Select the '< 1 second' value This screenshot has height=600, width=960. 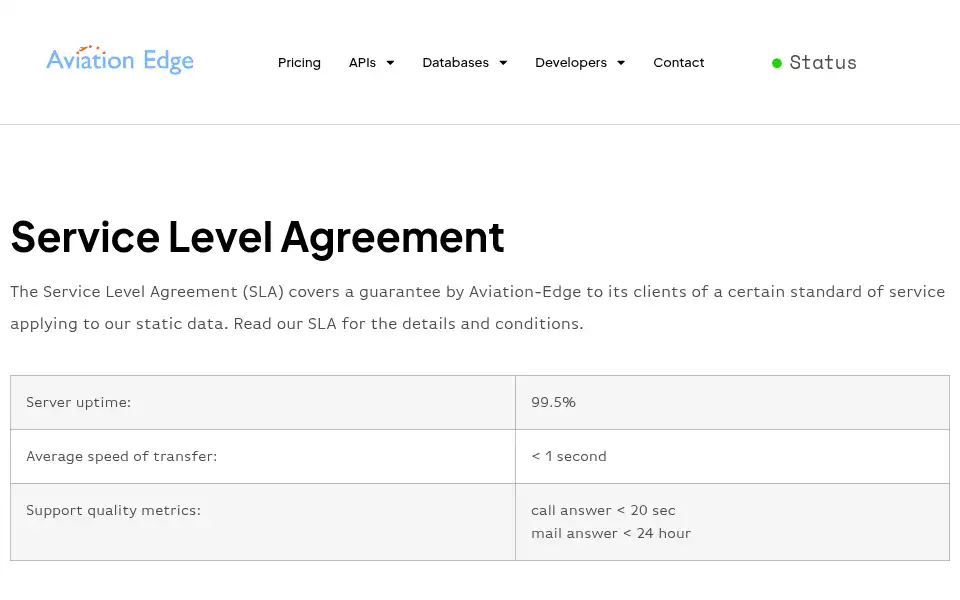[x=569, y=456]
